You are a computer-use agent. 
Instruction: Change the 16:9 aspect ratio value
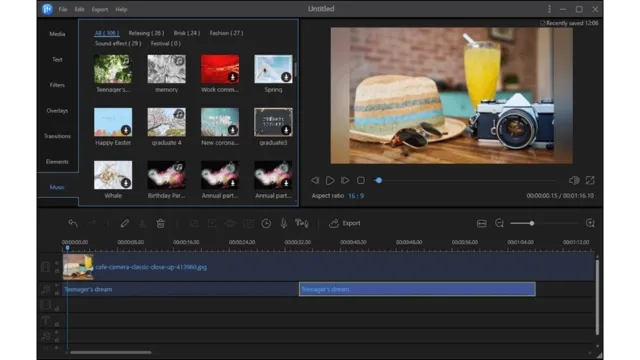point(356,196)
